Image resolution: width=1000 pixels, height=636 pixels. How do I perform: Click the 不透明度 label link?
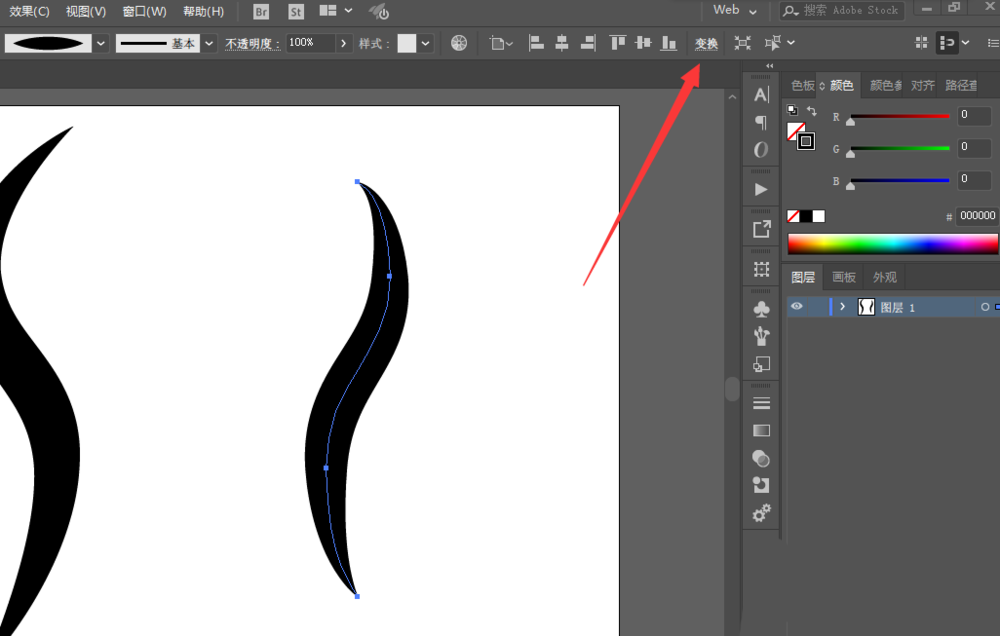[x=252, y=44]
